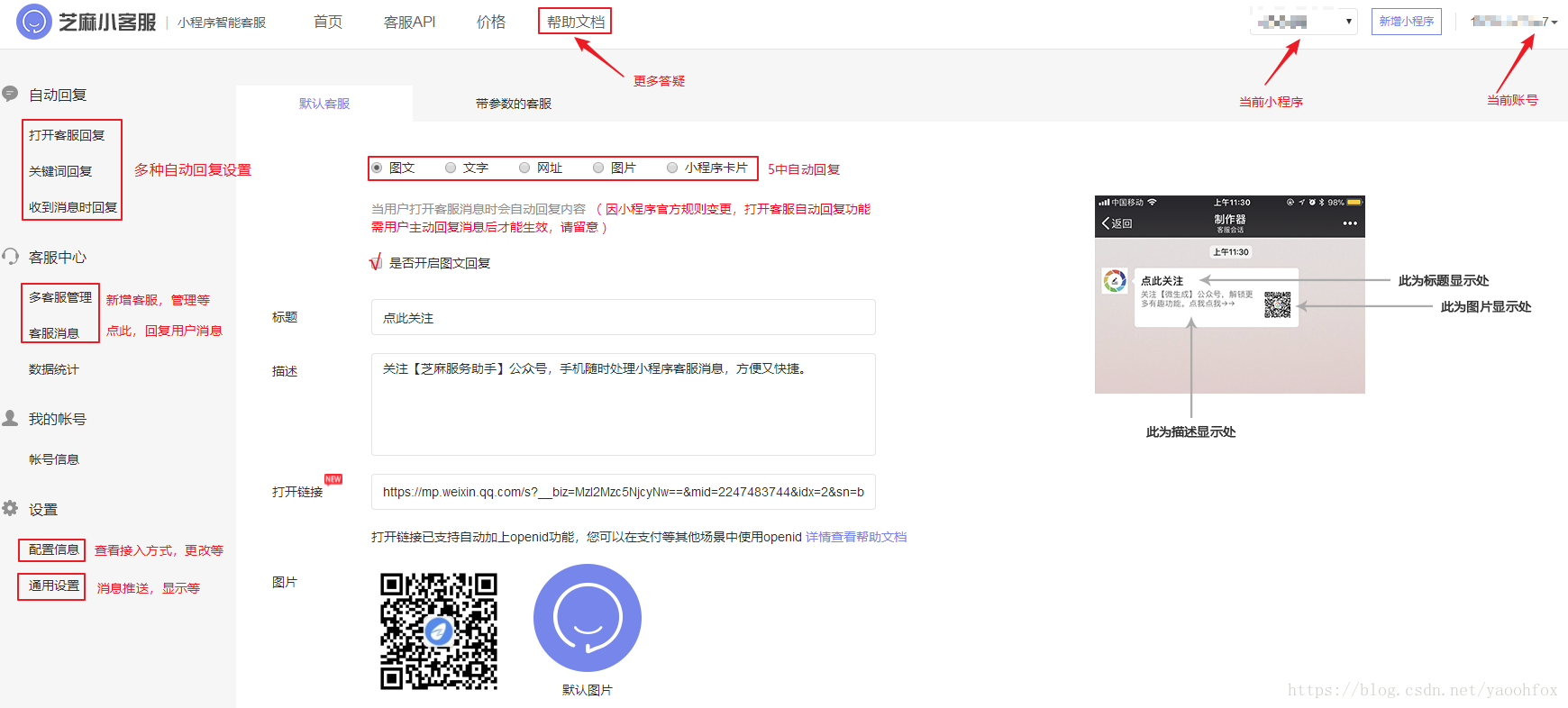The width and height of the screenshot is (1568, 708).
Task: Select the 小程序卡片 reply type
Action: tap(672, 168)
